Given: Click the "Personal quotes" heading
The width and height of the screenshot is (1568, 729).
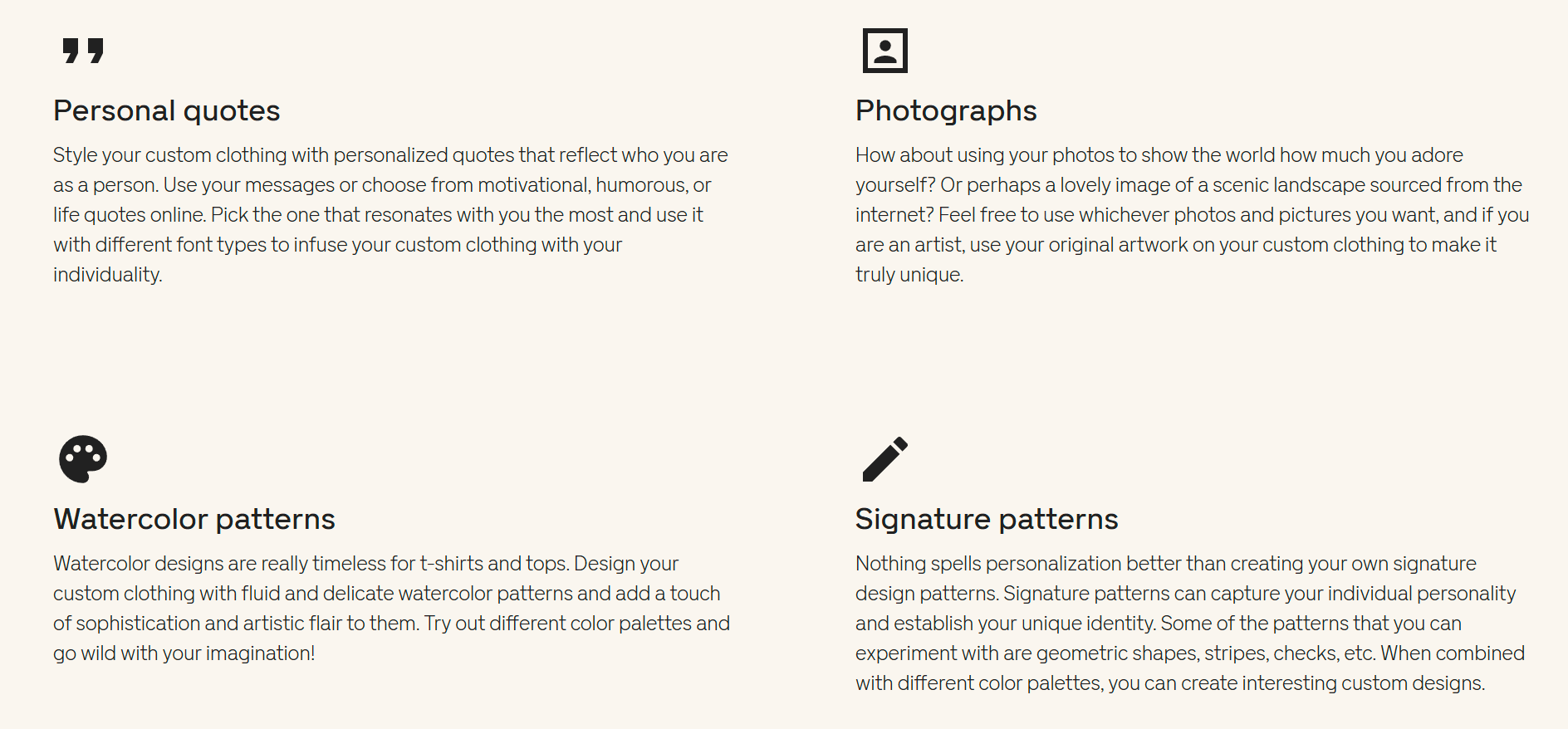Looking at the screenshot, I should pyautogui.click(x=166, y=110).
